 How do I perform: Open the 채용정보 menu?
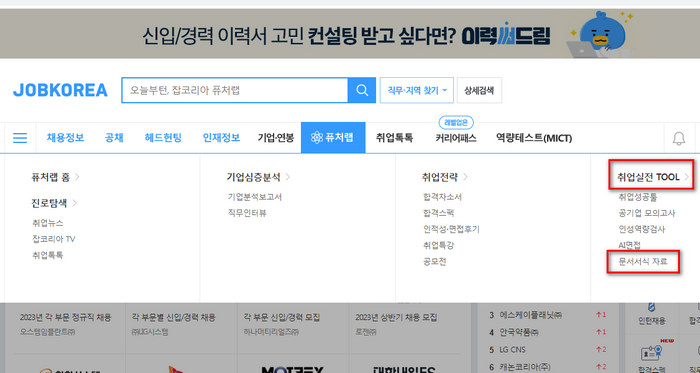pos(65,137)
